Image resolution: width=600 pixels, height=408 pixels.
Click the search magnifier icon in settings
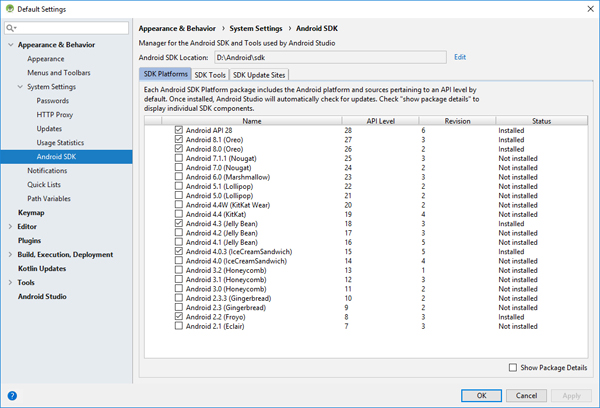11,29
